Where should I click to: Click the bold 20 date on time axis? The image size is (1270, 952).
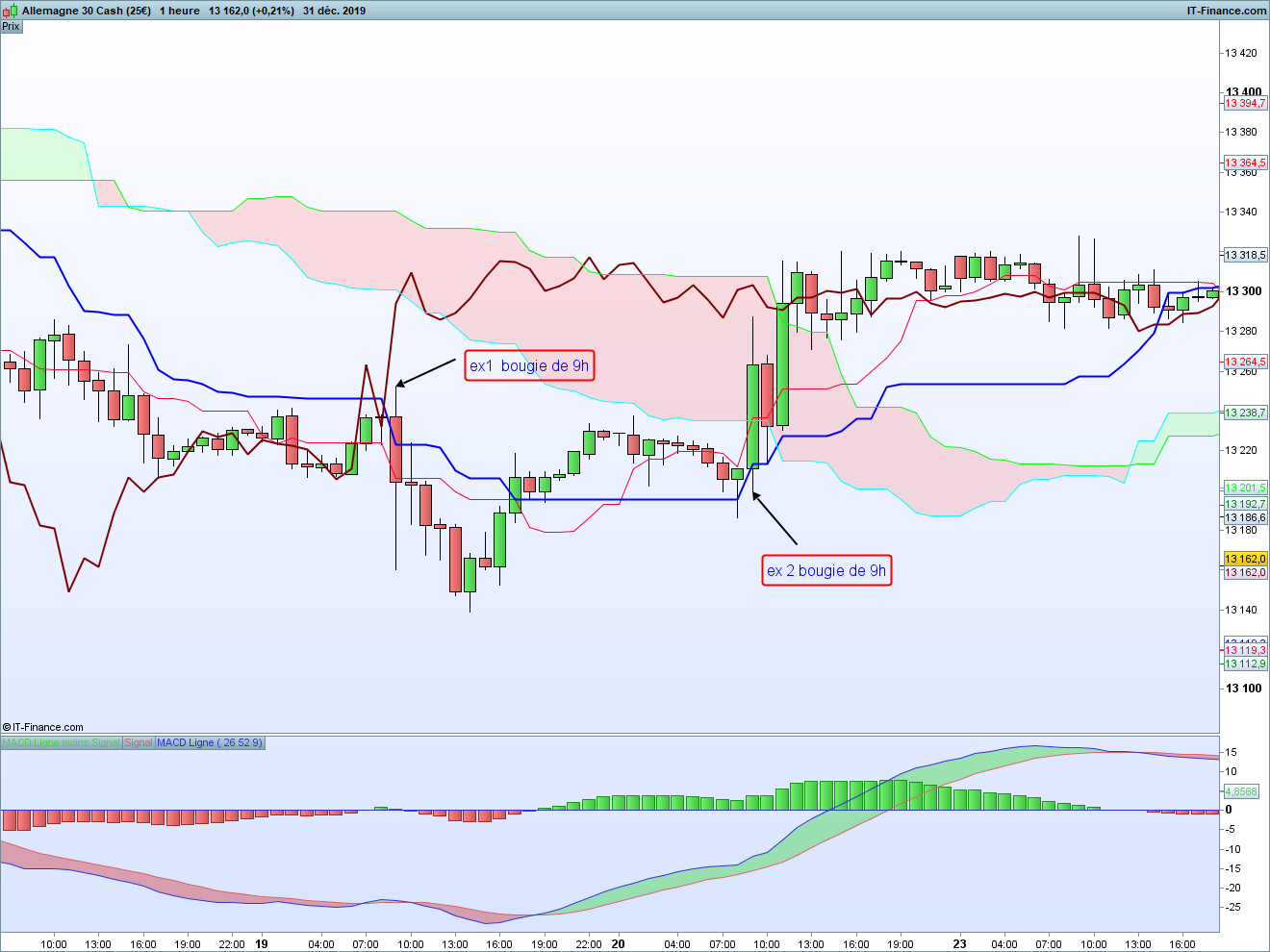tap(618, 943)
